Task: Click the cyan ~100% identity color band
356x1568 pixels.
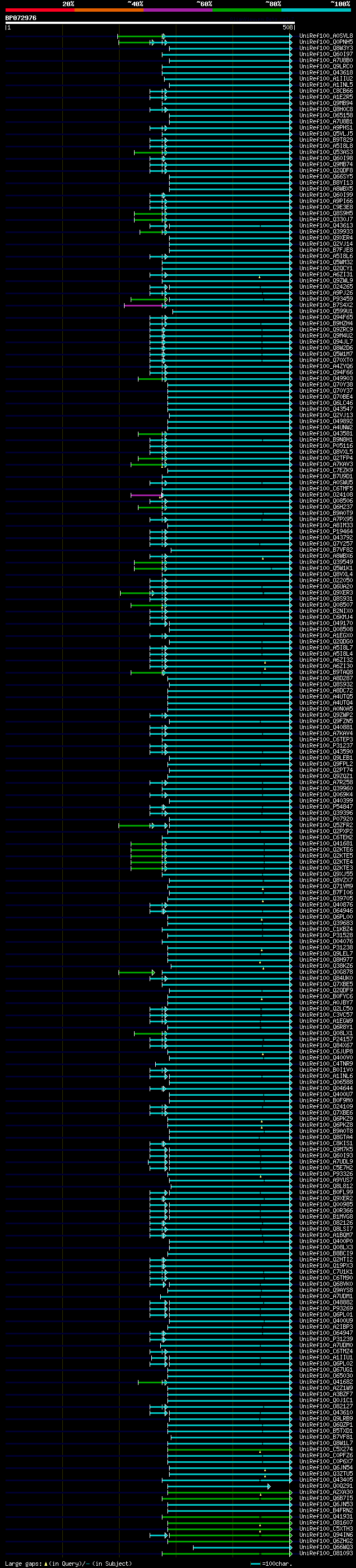Action: point(316,11)
